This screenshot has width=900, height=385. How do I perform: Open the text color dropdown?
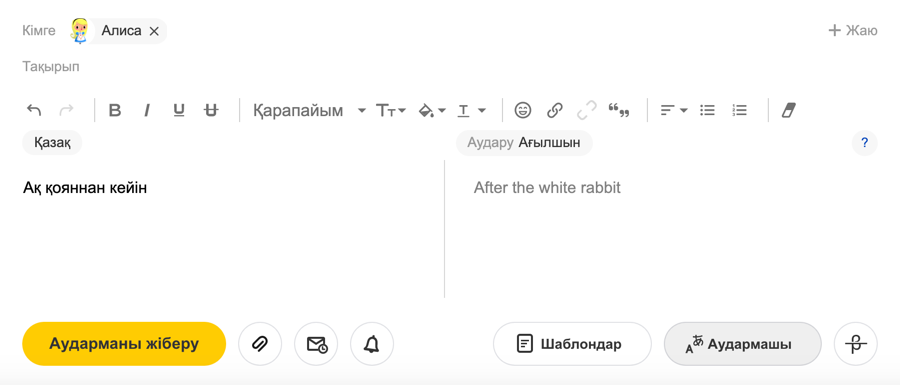(471, 110)
